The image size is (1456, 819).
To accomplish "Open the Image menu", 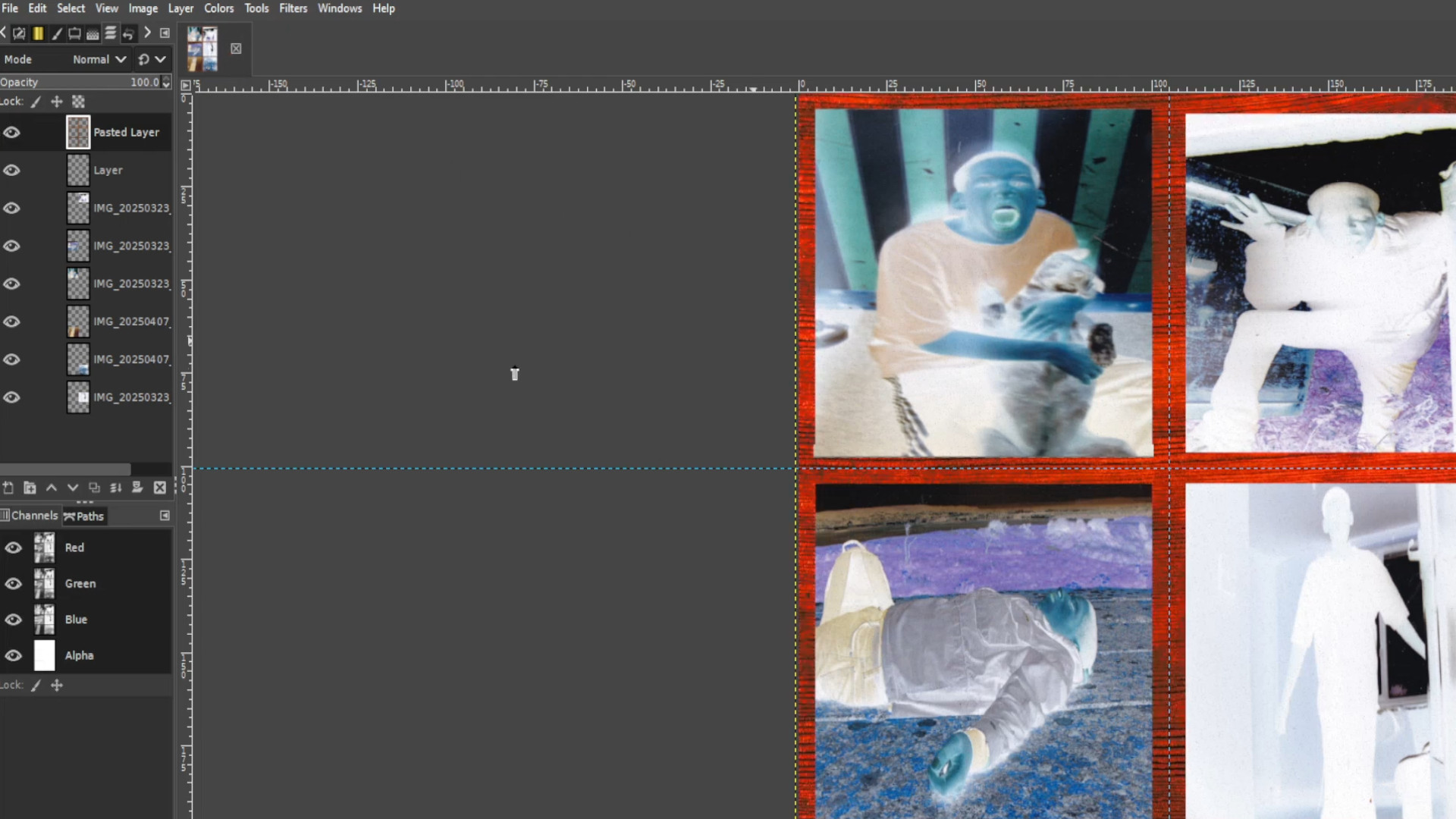I will pyautogui.click(x=143, y=8).
